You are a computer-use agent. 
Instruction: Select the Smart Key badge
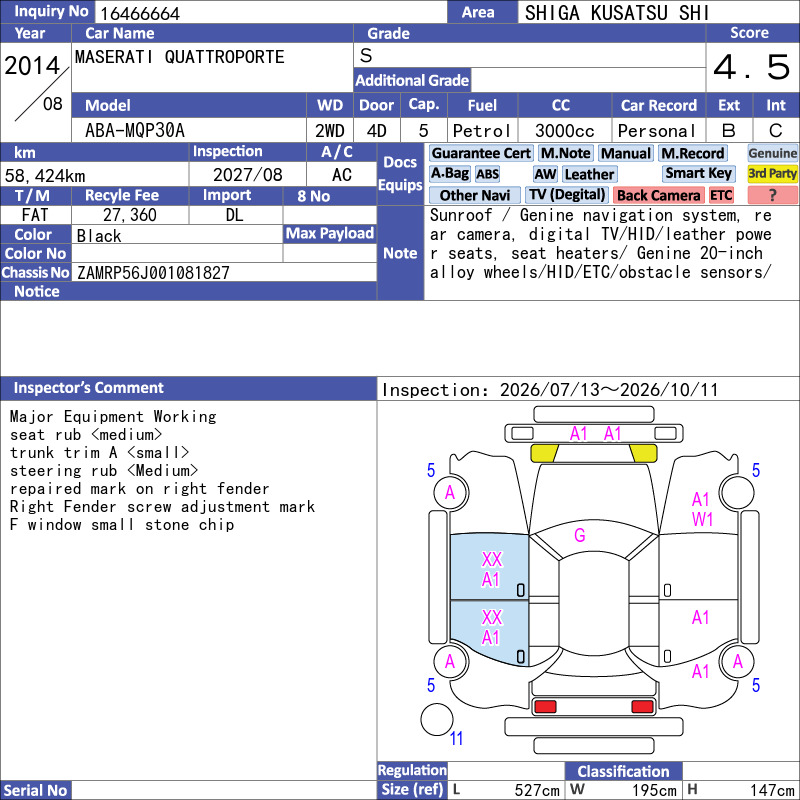[x=698, y=174]
